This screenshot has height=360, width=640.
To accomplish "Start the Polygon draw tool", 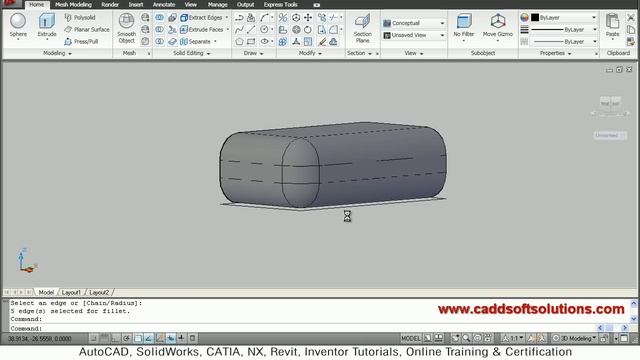I will click(x=239, y=41).
